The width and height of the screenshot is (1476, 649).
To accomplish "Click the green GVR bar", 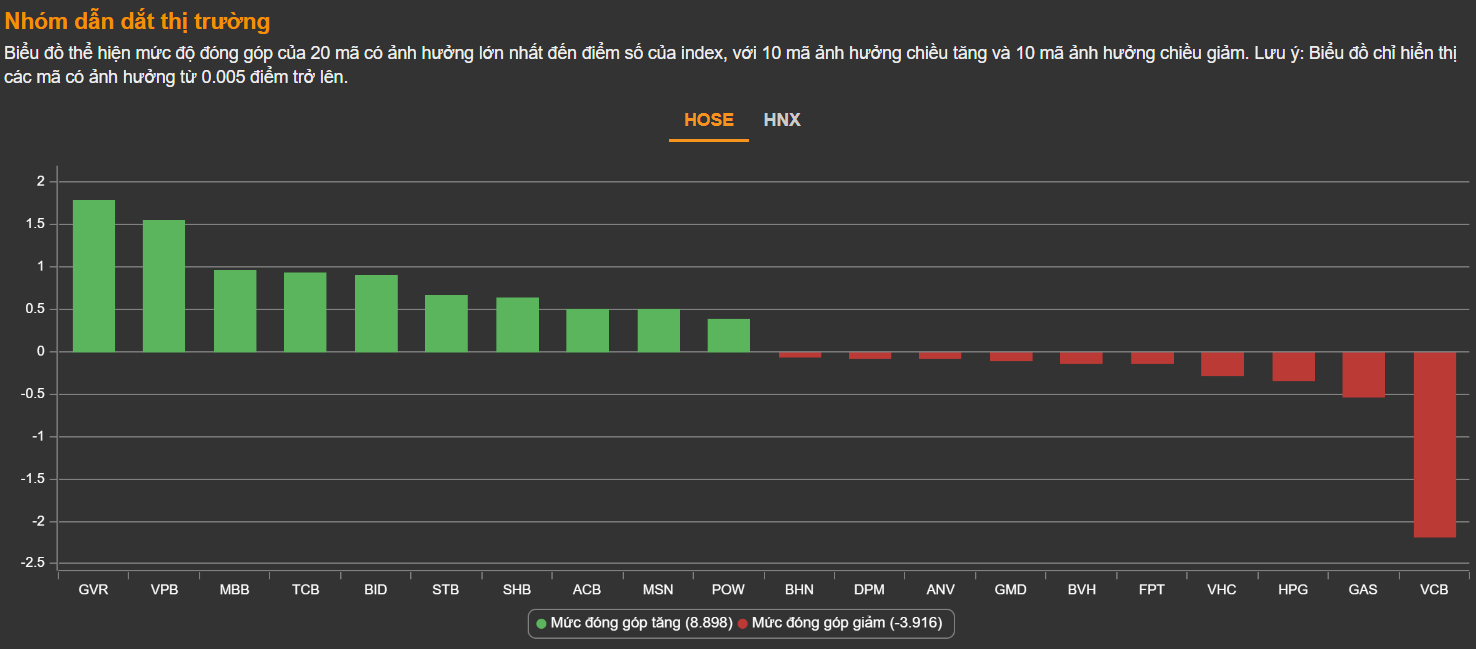I will click(x=94, y=276).
